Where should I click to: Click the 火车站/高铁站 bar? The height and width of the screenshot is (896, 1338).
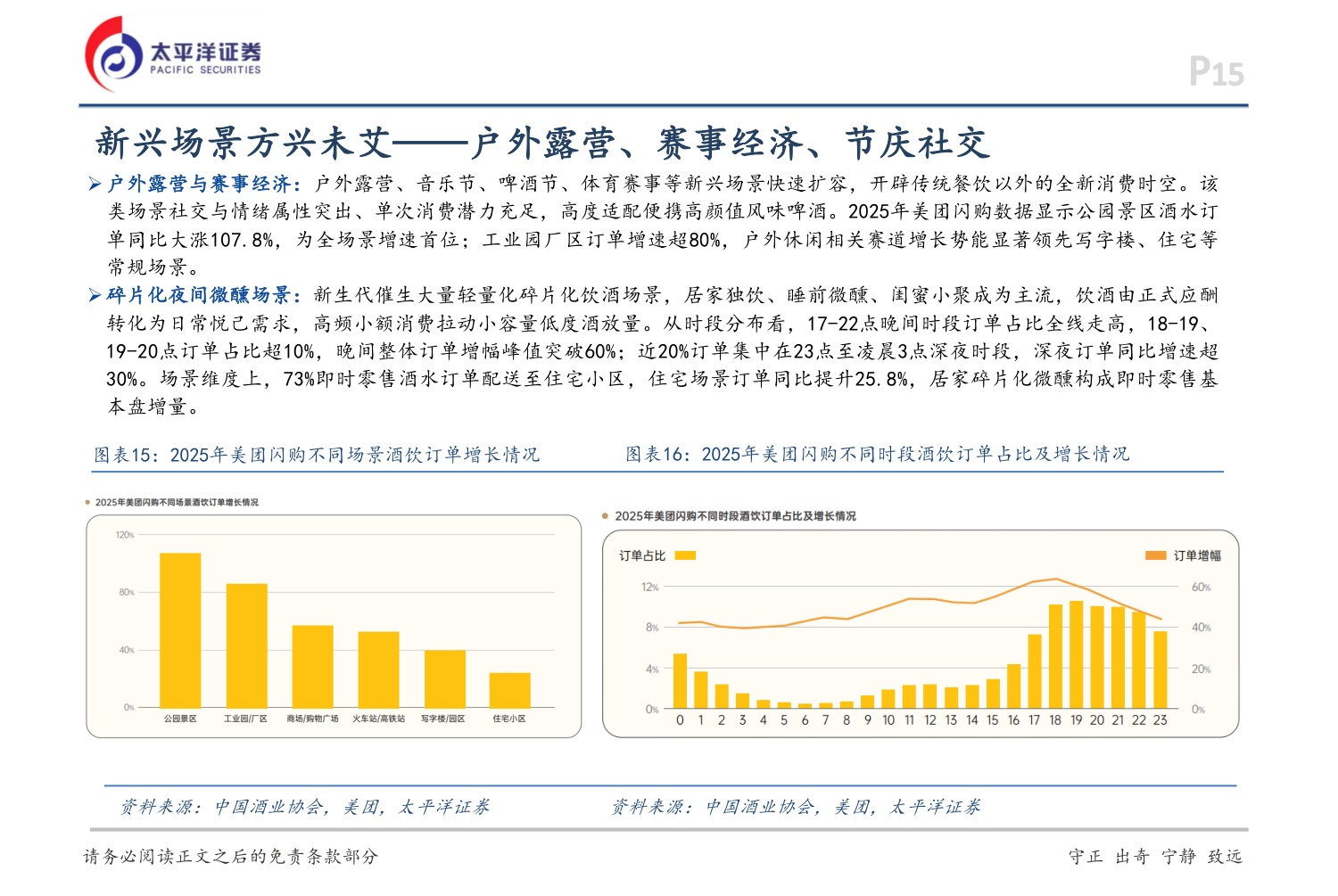378,670
